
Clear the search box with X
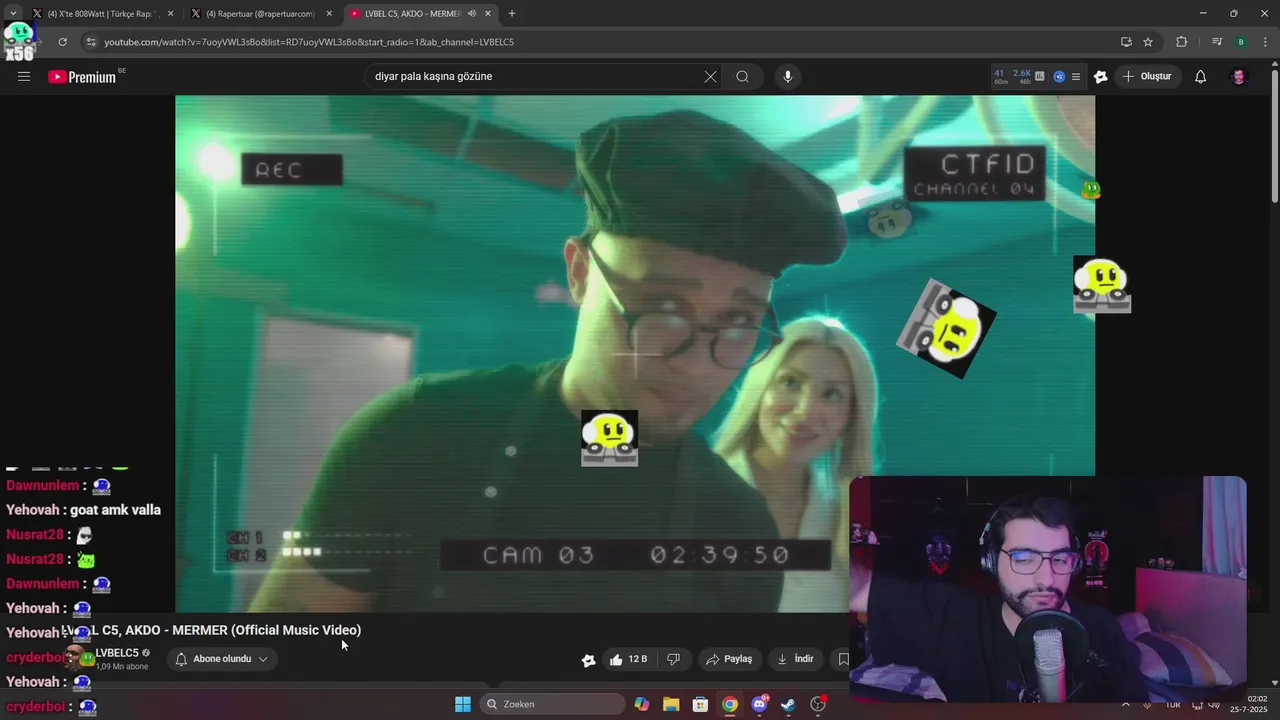coord(710,76)
